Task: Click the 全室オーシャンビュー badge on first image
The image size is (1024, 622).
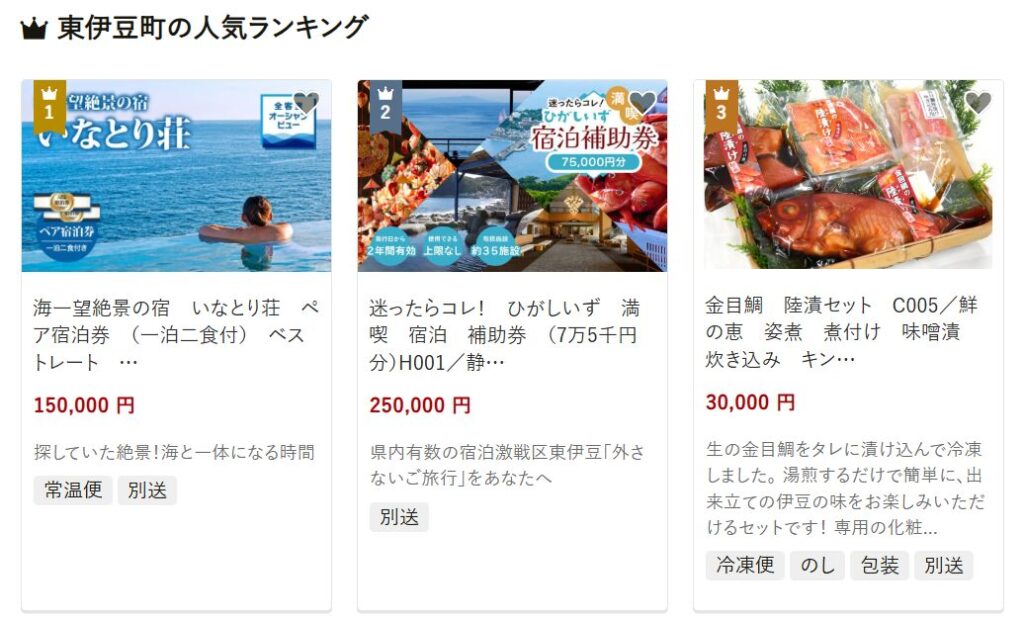Action: click(x=288, y=120)
